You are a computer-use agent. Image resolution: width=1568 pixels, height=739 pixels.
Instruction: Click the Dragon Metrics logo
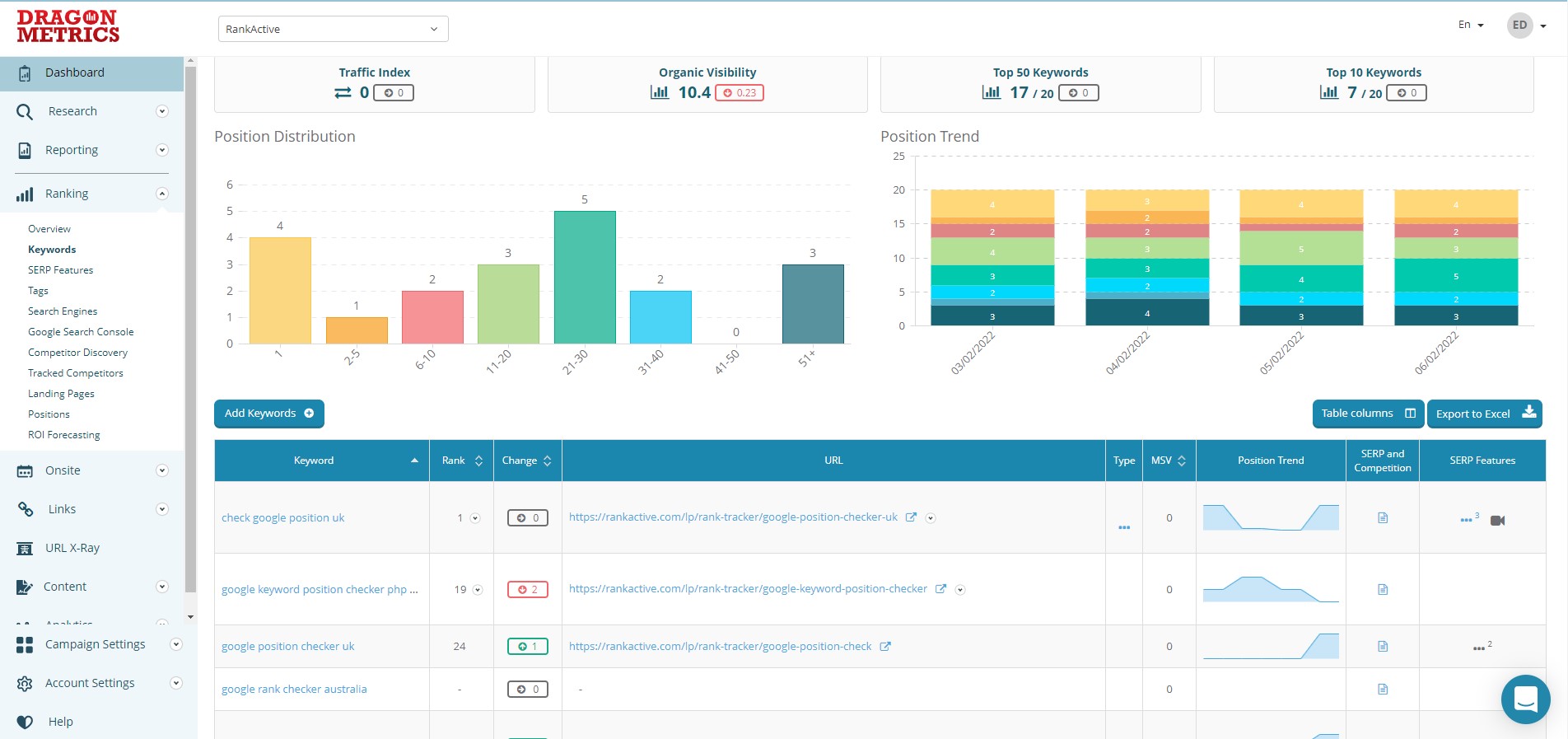tap(68, 26)
